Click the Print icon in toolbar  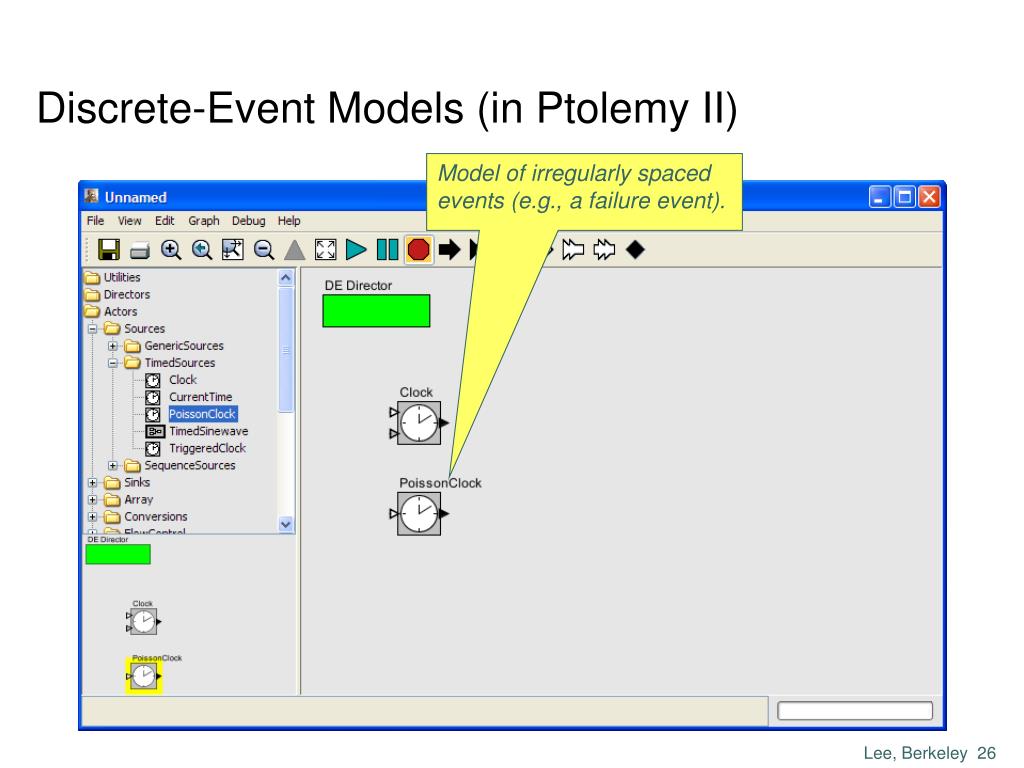pos(140,250)
